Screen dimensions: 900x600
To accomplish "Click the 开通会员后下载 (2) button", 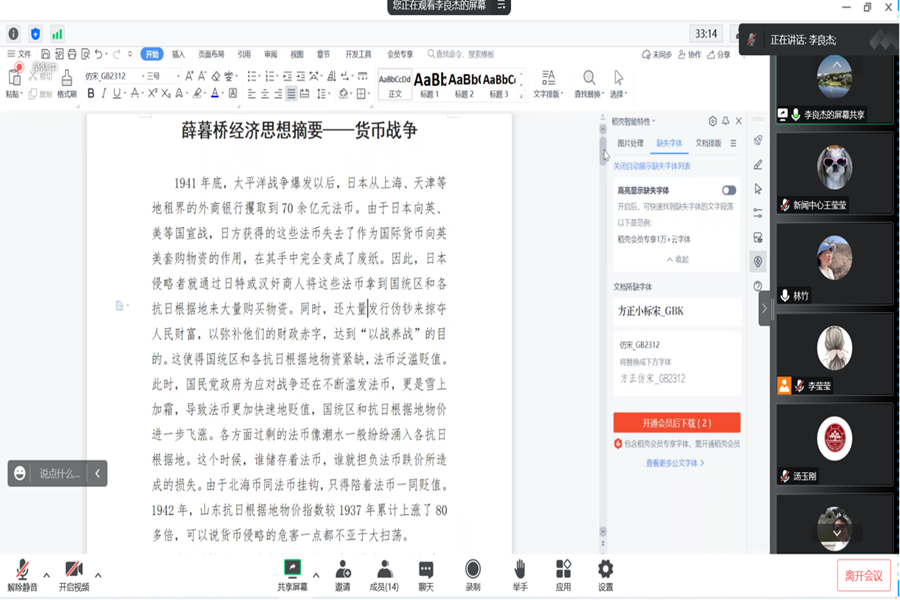I will click(676, 423).
